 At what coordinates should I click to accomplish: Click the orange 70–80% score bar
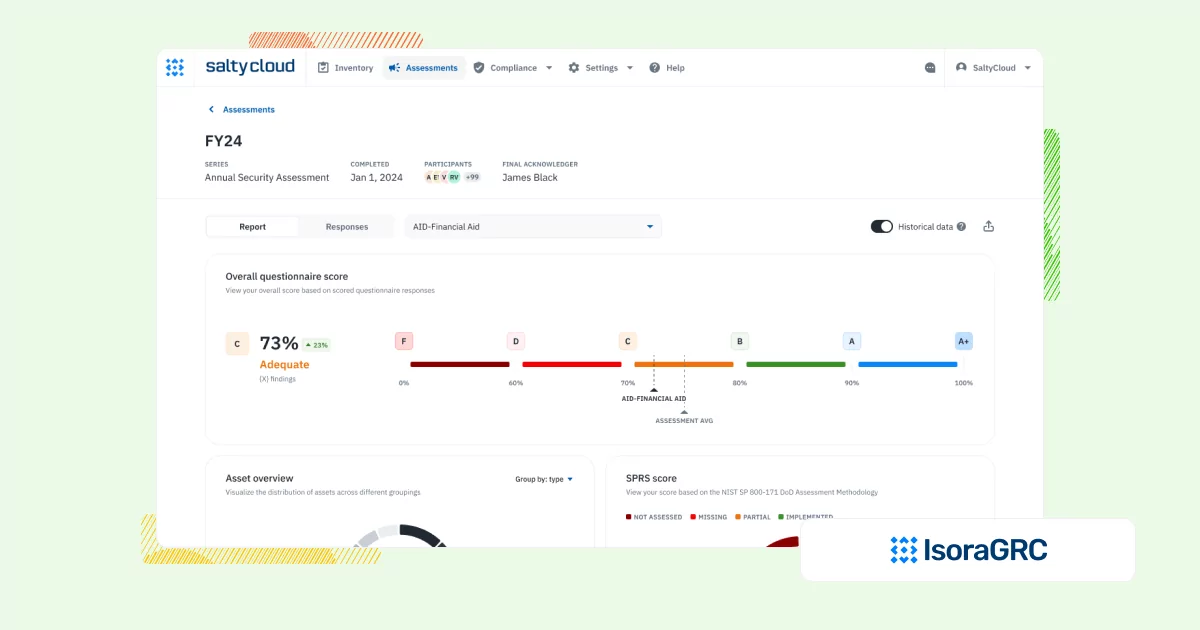click(x=684, y=365)
